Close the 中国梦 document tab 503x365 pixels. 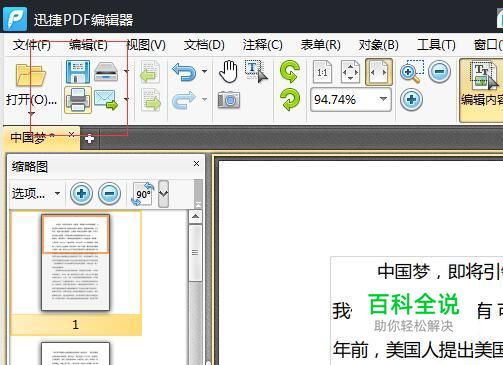(x=71, y=134)
